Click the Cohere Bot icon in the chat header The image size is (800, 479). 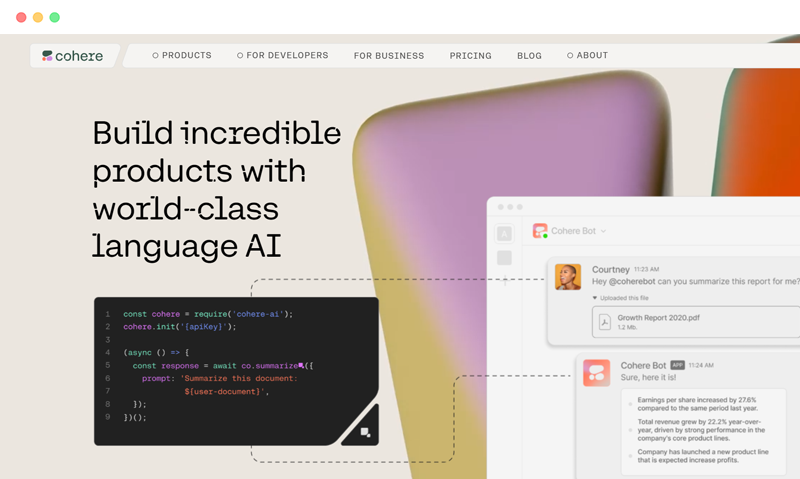540,231
